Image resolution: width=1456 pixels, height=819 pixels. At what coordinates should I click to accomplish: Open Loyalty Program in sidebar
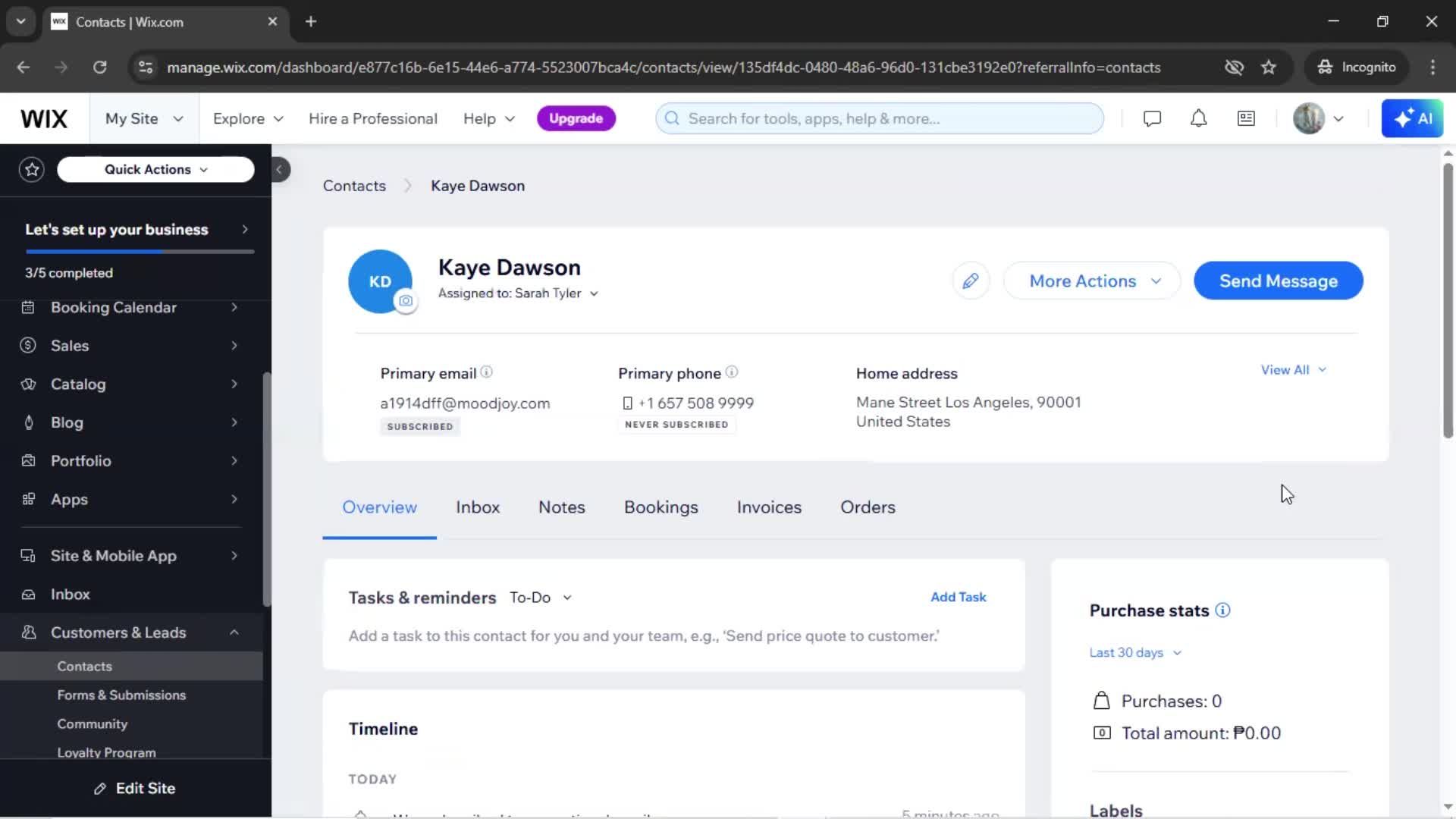pyautogui.click(x=107, y=752)
